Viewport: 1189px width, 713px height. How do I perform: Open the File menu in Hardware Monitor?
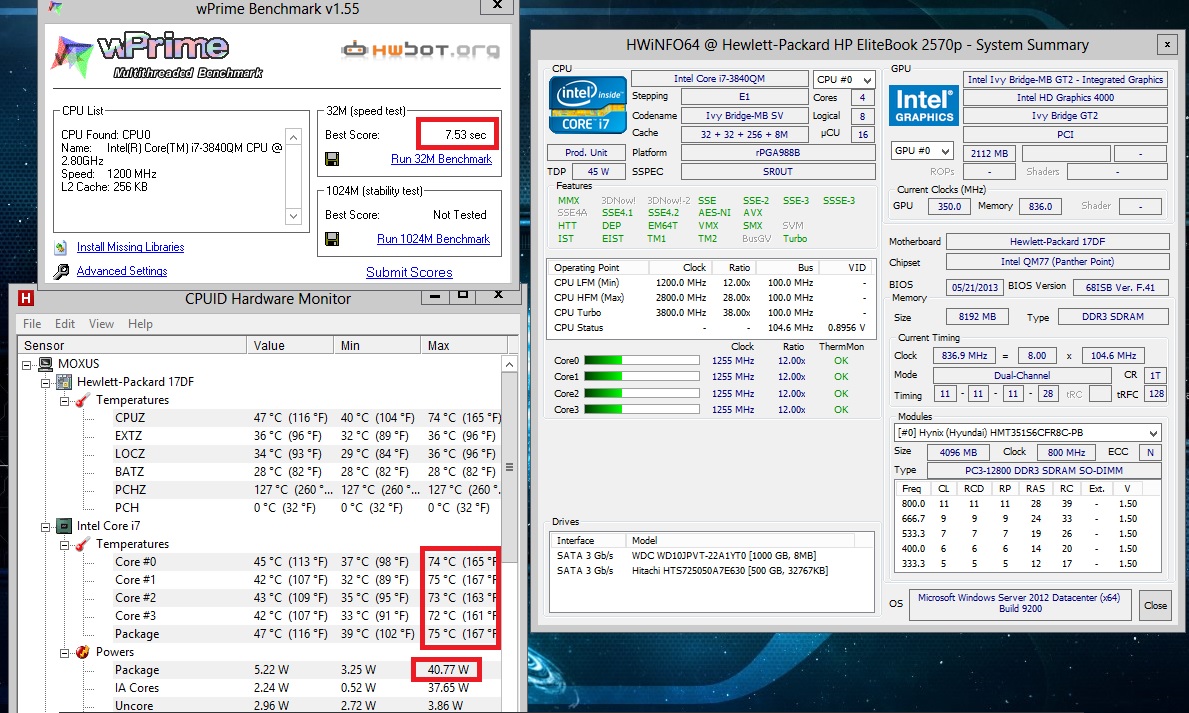point(32,324)
